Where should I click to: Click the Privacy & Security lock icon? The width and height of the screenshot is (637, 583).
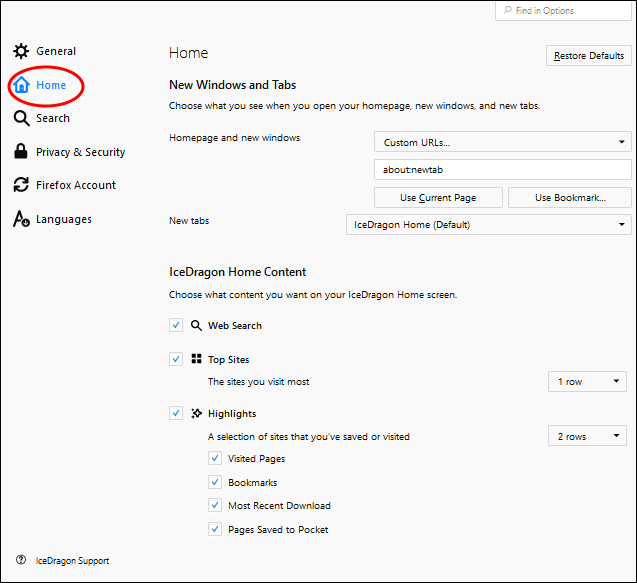coord(21,151)
